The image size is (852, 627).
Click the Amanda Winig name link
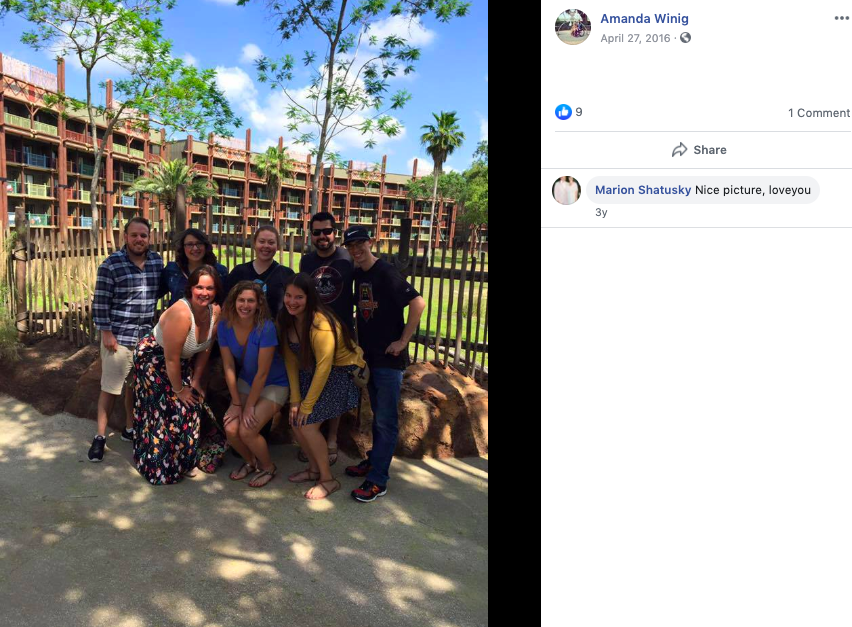[x=644, y=18]
